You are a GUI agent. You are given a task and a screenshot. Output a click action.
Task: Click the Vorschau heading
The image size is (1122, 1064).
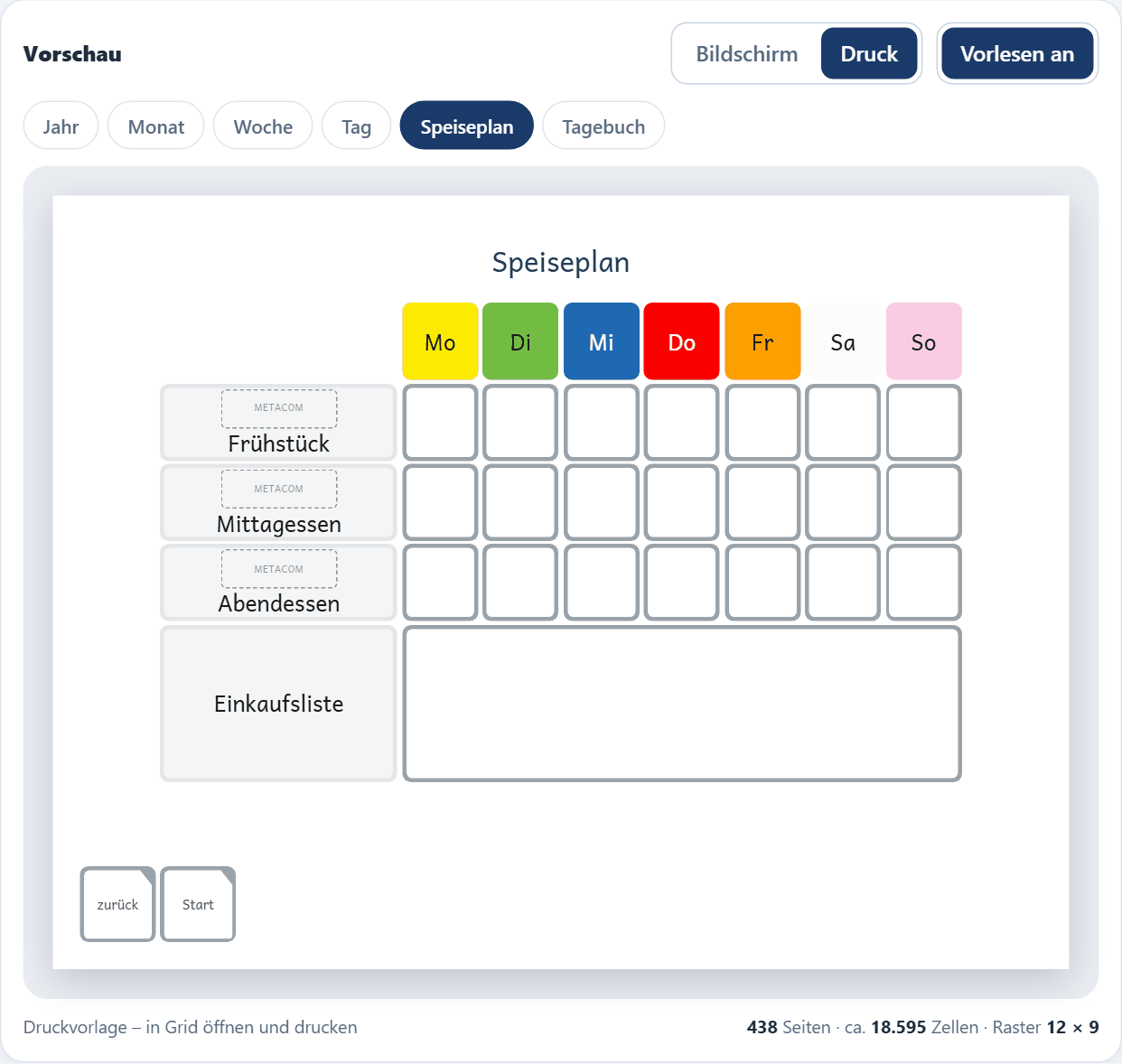click(x=72, y=54)
